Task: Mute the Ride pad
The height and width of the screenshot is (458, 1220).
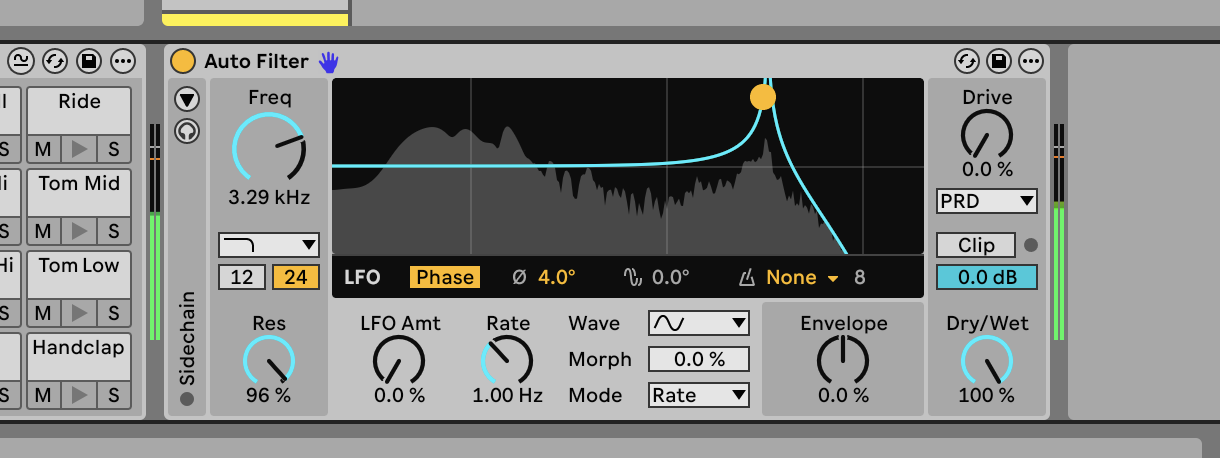Action: pos(42,149)
